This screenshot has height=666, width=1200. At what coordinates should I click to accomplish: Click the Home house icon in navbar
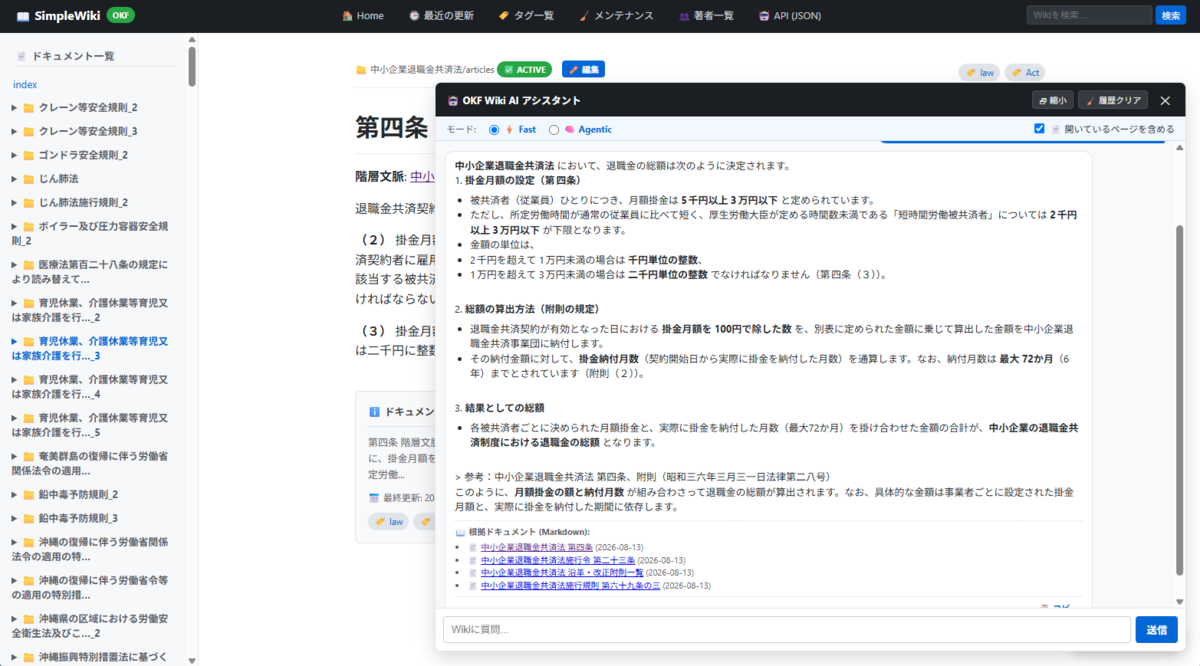click(347, 16)
